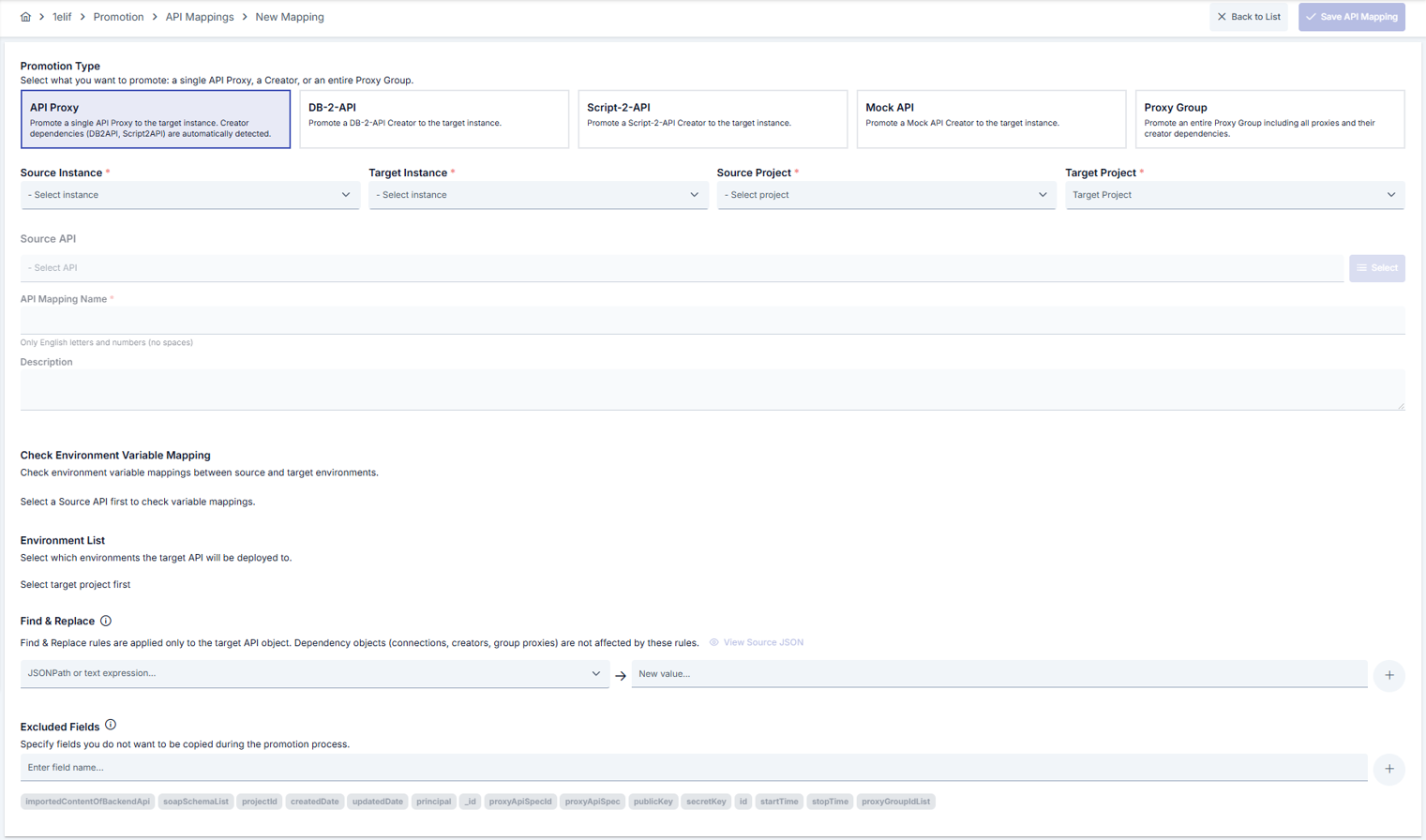Click 'Select target project first' text
This screenshot has width=1426, height=840.
tap(75, 585)
